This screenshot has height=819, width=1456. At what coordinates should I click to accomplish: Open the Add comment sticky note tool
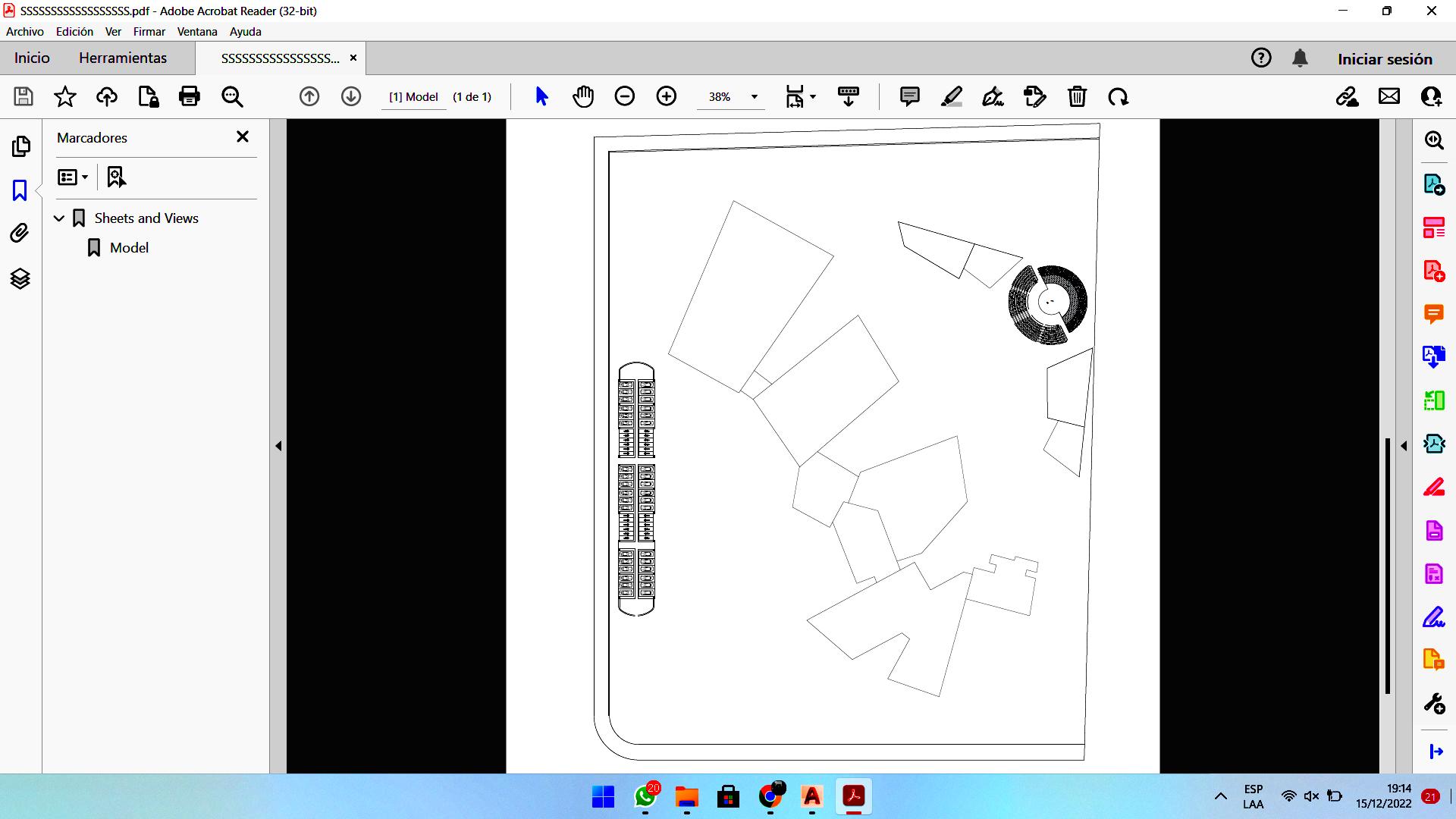(x=909, y=96)
